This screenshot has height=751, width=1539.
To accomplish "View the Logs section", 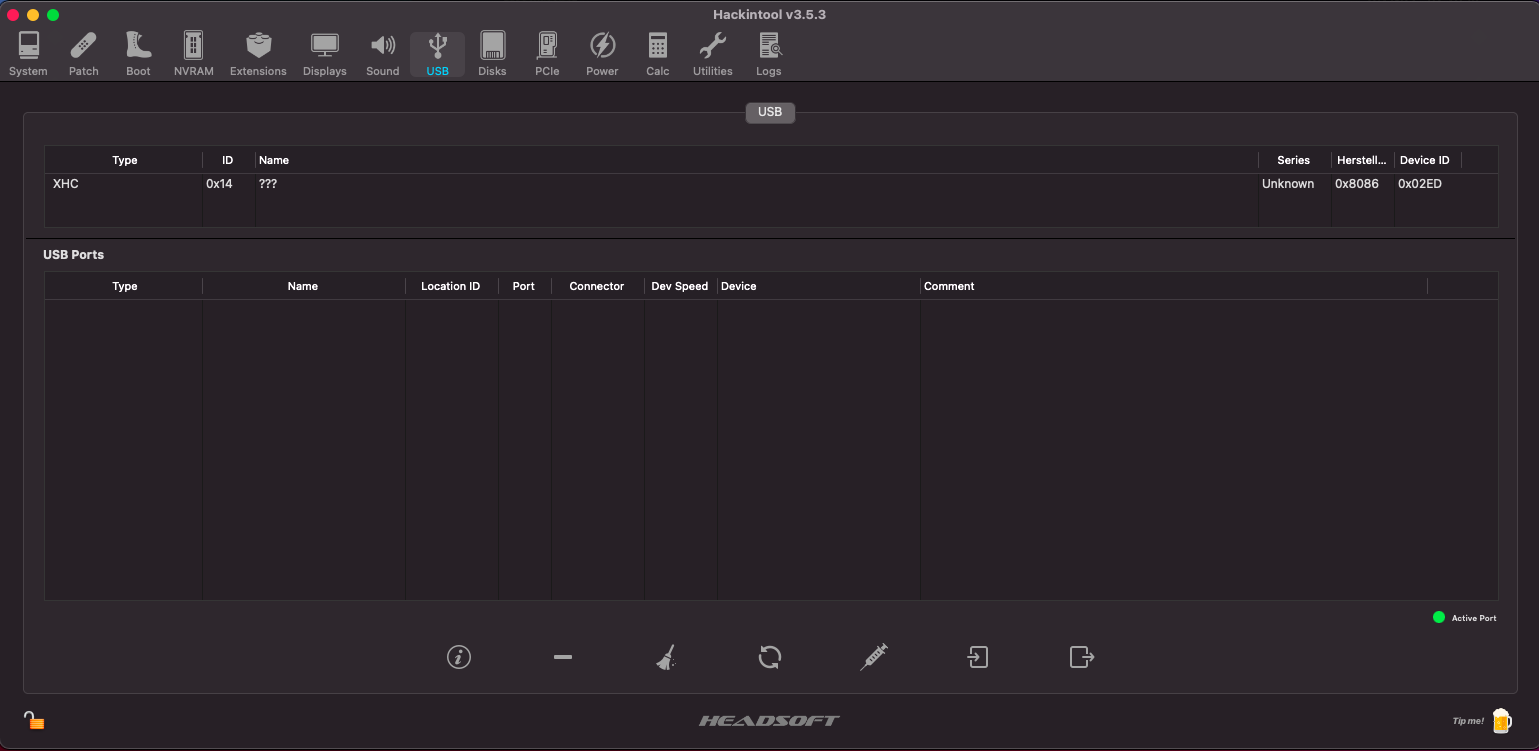I will 769,54.
